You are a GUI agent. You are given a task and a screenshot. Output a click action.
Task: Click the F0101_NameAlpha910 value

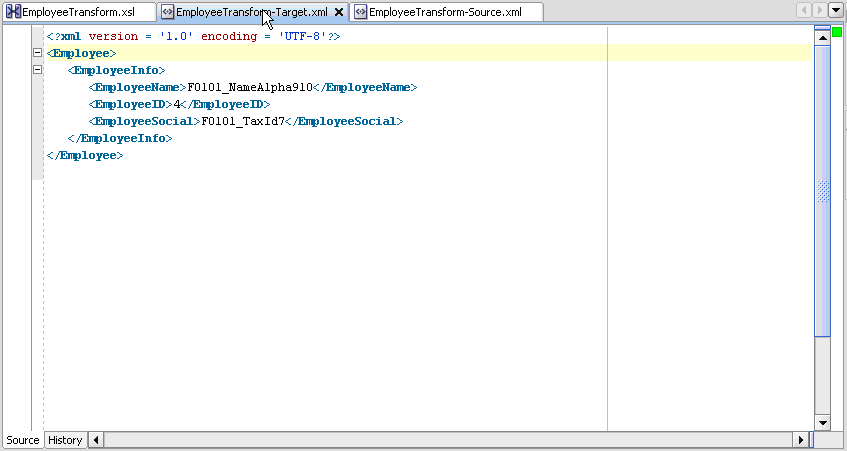coord(250,87)
